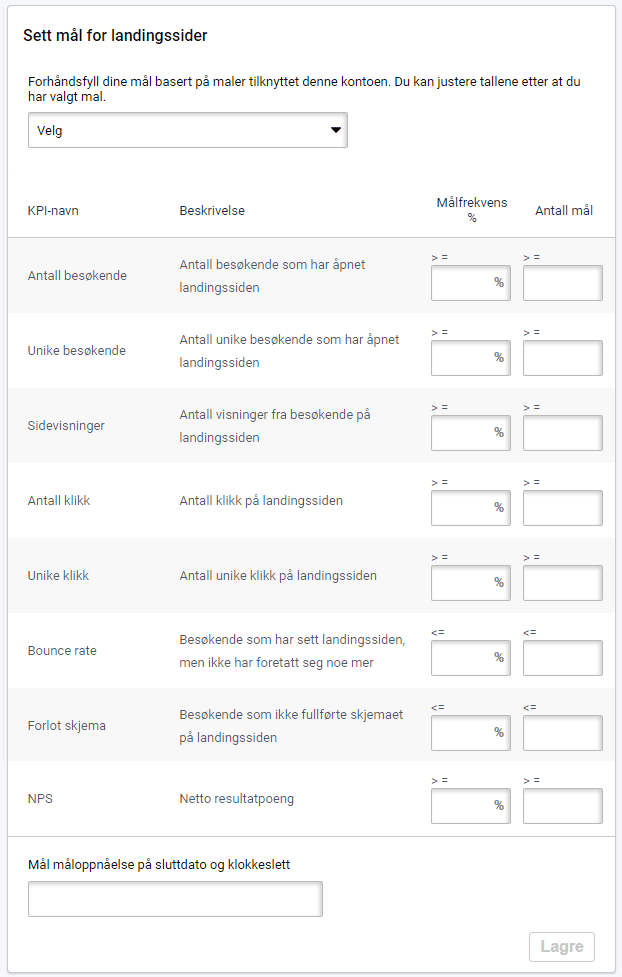Viewport: 622px width, 977px height.
Task: Open the Velg template dropdown
Action: [187, 130]
